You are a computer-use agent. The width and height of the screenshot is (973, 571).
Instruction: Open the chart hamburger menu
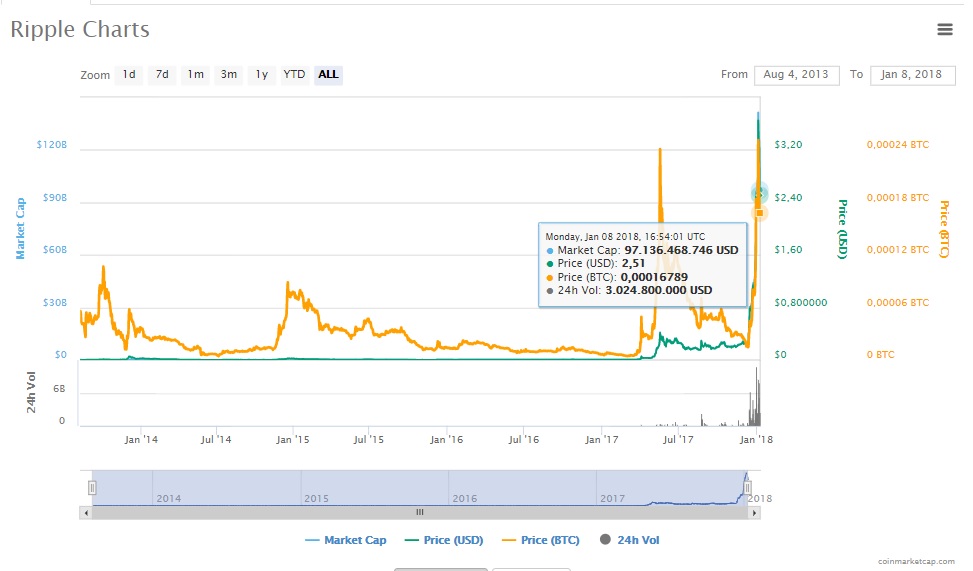944,29
